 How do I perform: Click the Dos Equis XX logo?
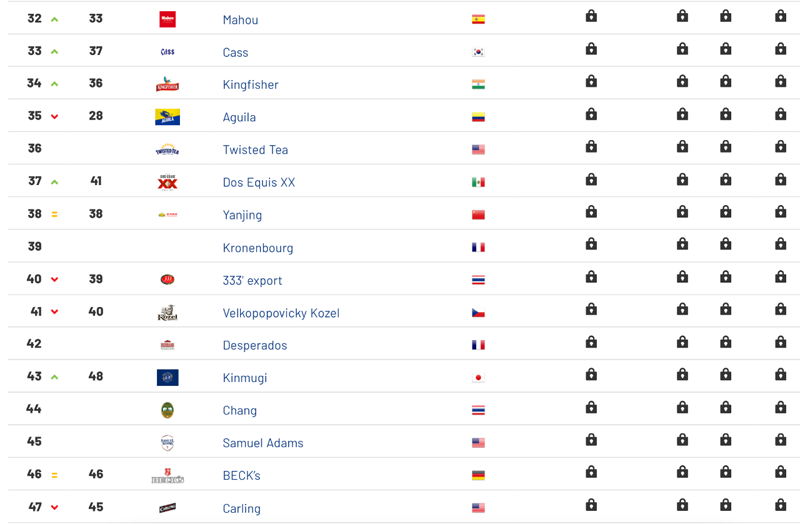(167, 182)
